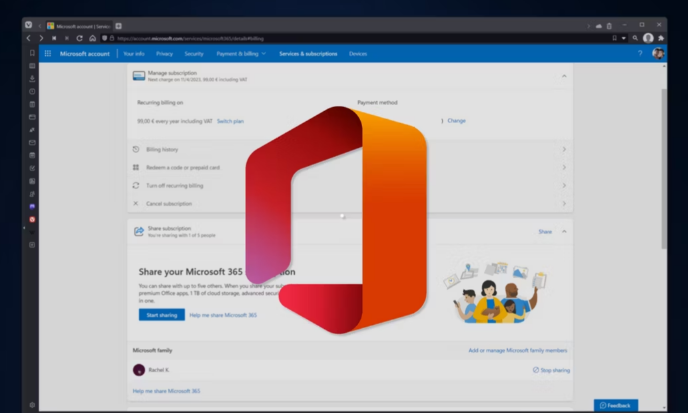Viewport: 688px width, 413px height.
Task: Click the Change payment method link
Action: 456,121
